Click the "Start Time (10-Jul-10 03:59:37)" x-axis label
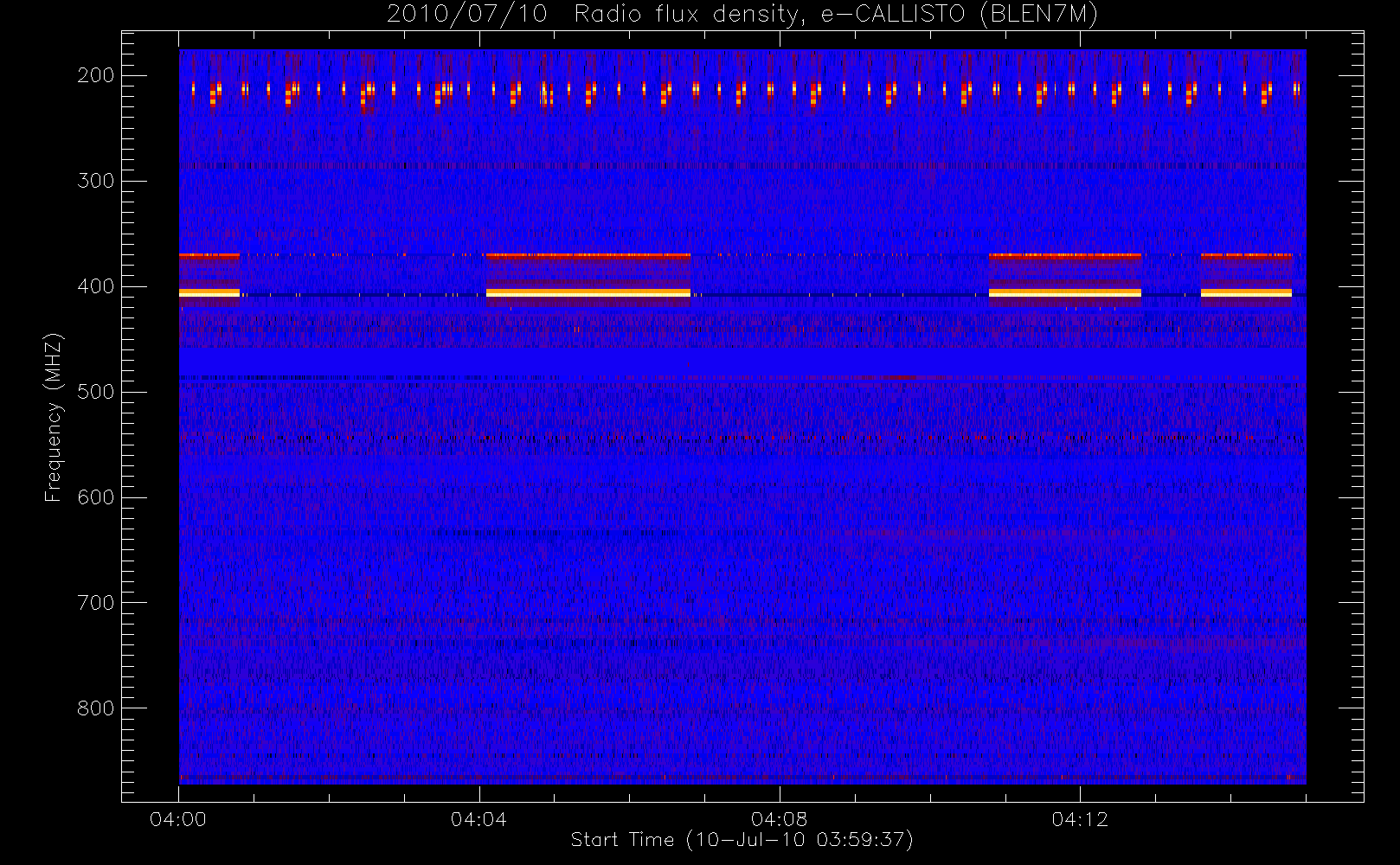This screenshot has width=1400, height=865. [x=742, y=840]
